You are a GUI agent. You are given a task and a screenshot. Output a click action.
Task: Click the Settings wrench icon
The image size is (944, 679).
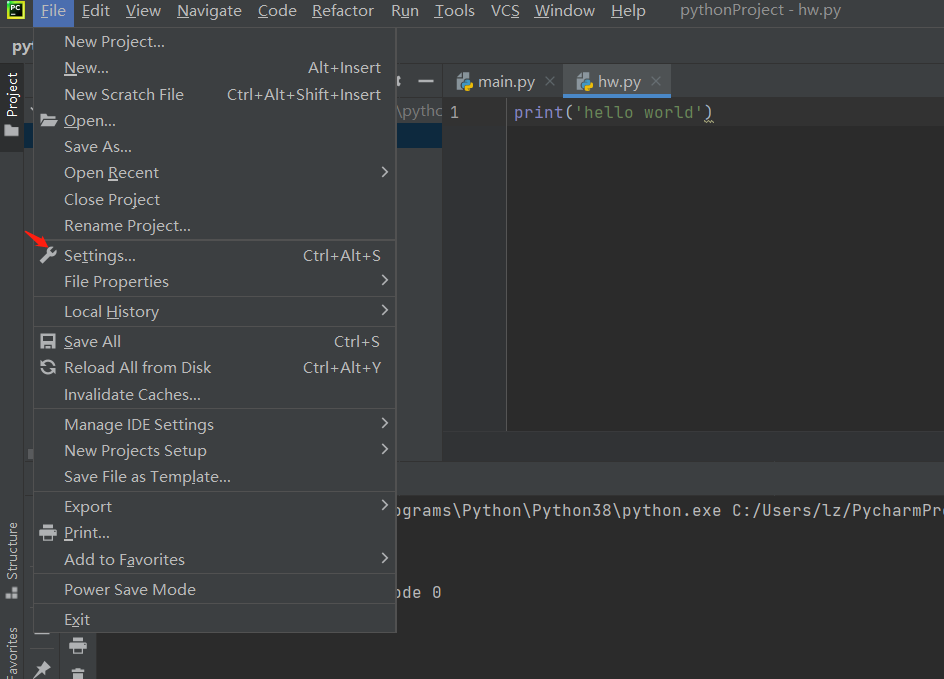(48, 255)
